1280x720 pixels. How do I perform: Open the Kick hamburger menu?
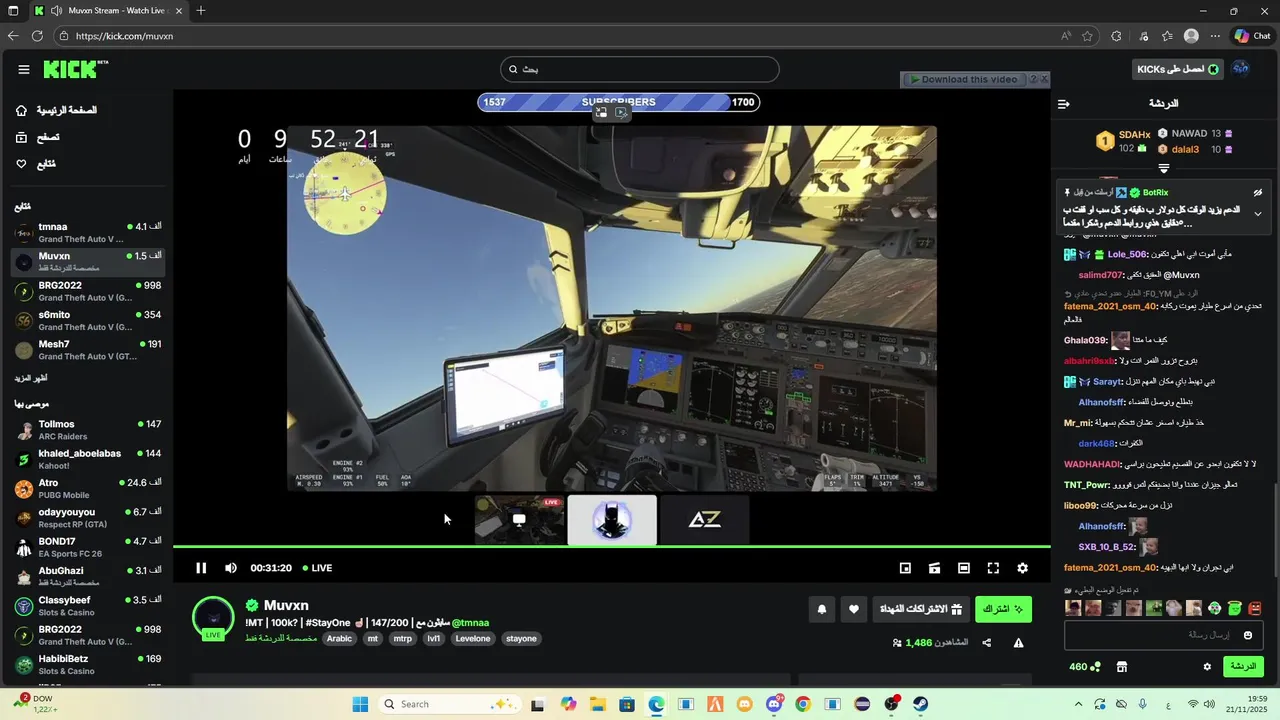coord(23,69)
